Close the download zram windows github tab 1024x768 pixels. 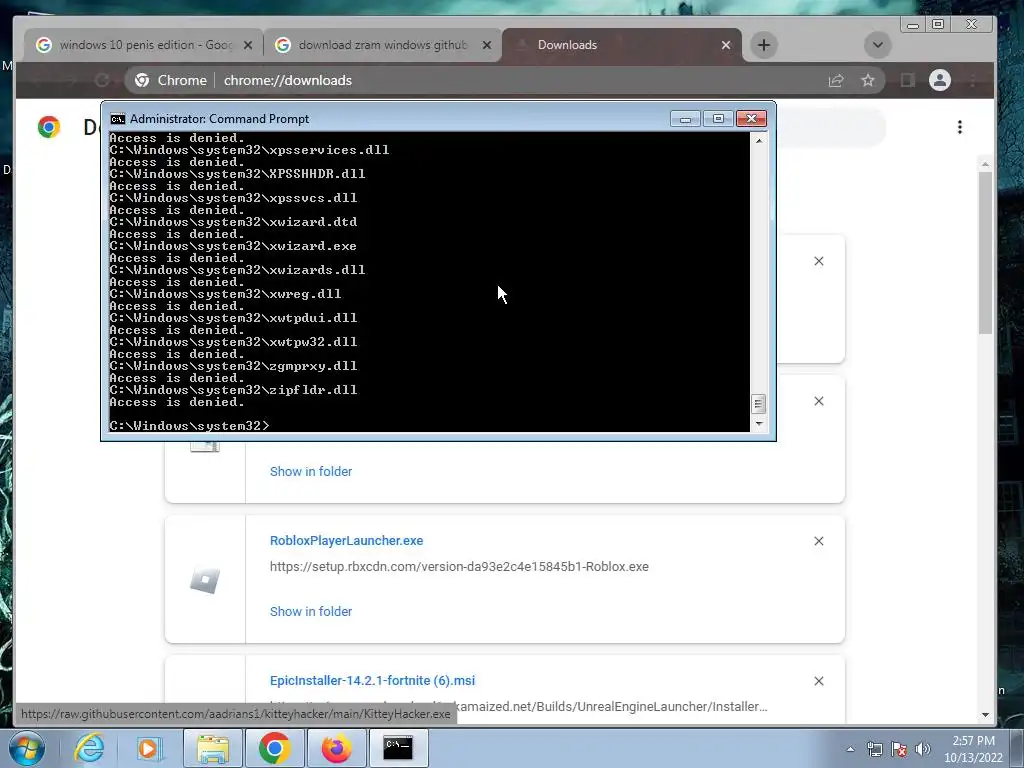coord(487,45)
